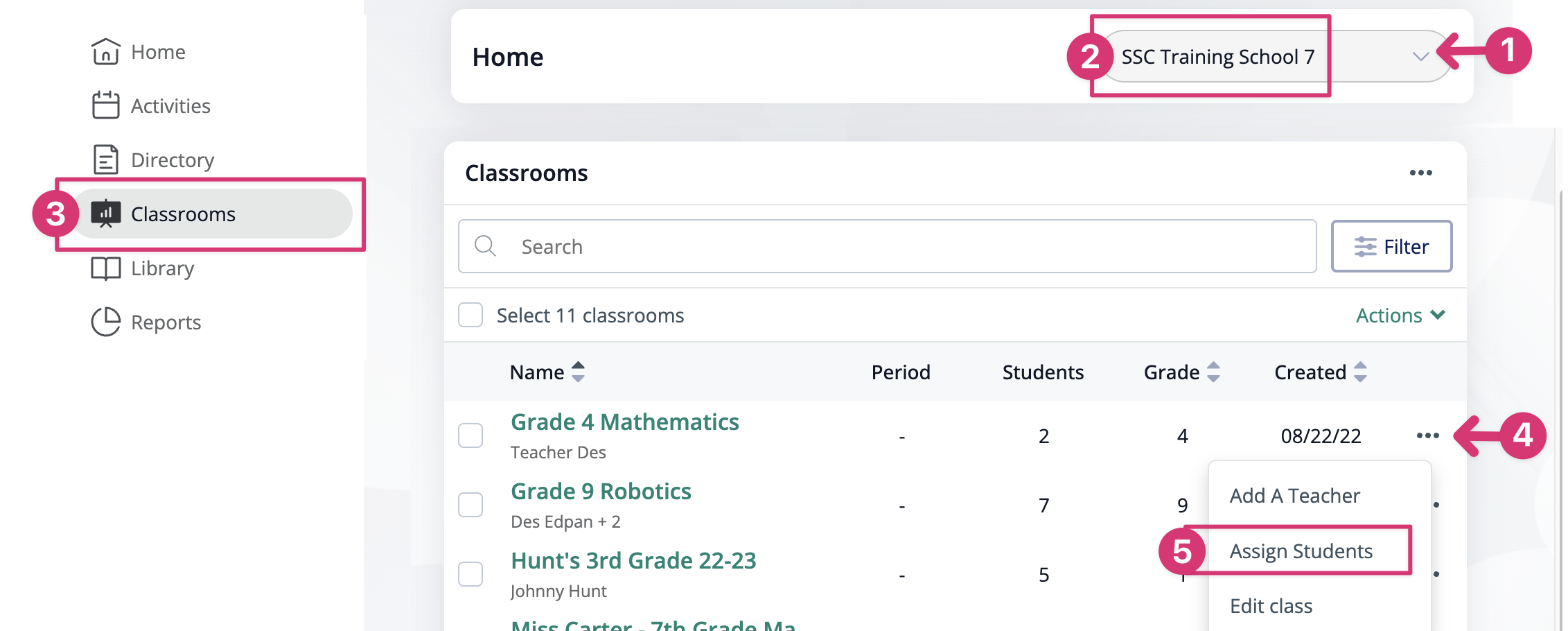Expand the Actions dropdown
The width and height of the screenshot is (1568, 631).
[x=1400, y=315]
